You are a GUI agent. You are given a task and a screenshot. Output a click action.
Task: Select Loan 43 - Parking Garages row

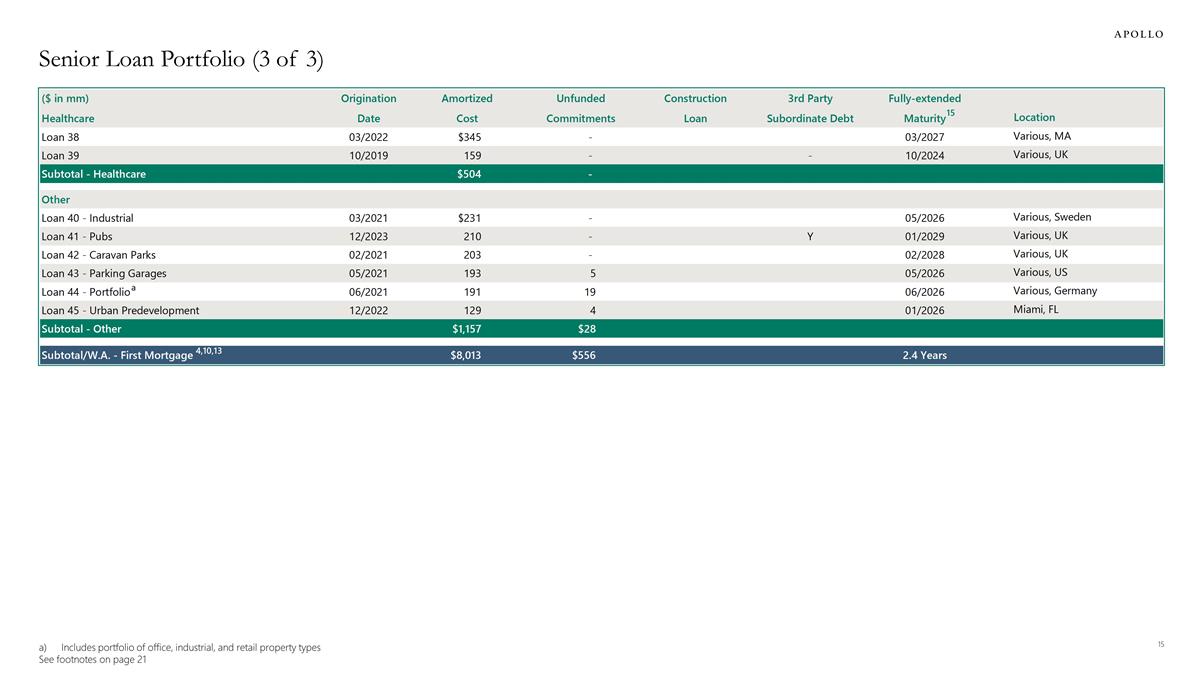(104, 274)
